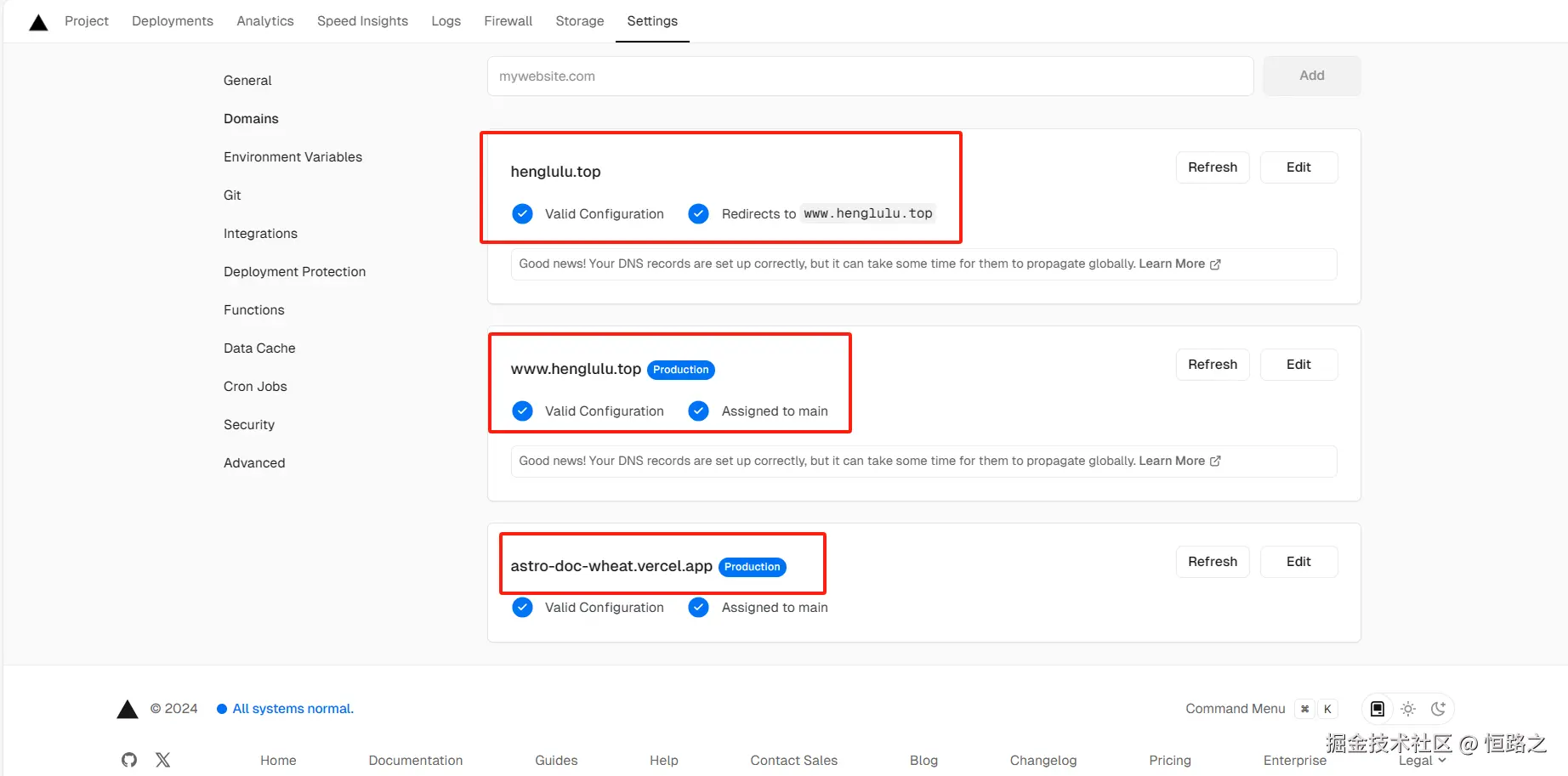Click external link icon in www.henglulu.top DNS notice
Viewport: 1568px width, 776px height.
click(1215, 462)
